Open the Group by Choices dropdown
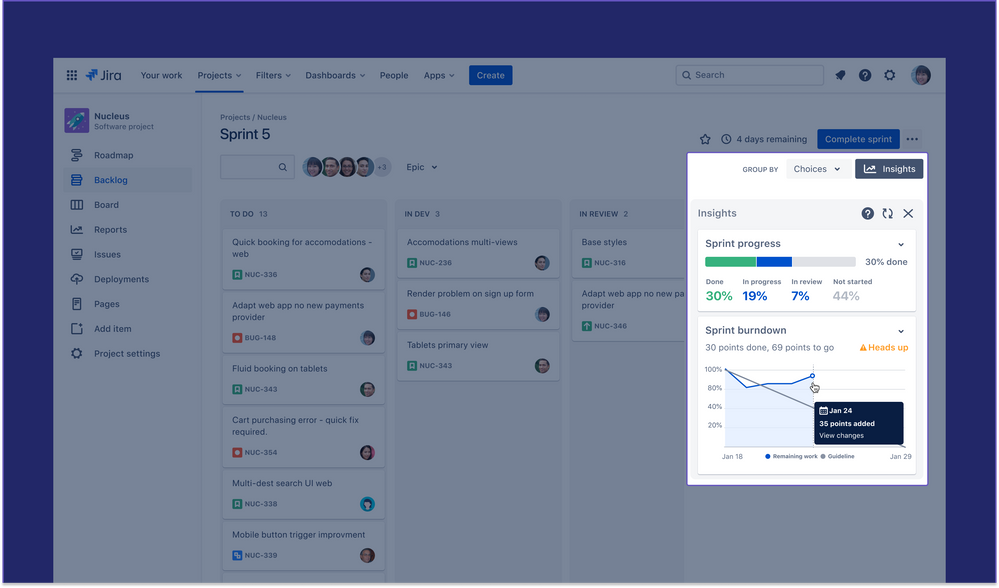 tap(818, 169)
